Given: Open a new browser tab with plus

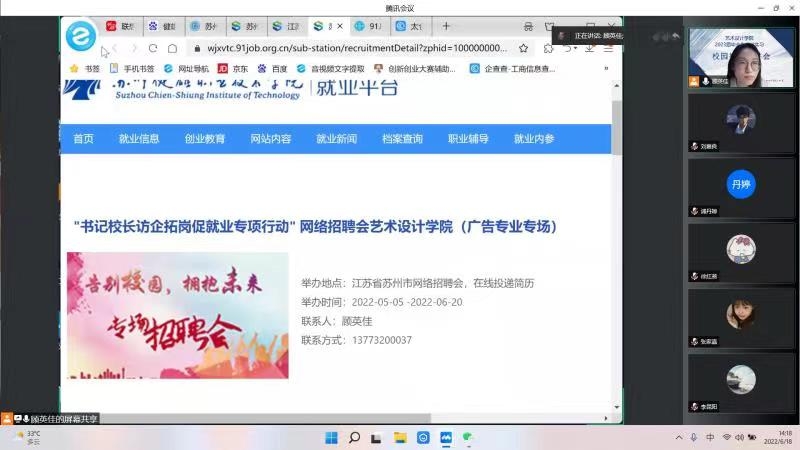Looking at the screenshot, I should (446, 26).
